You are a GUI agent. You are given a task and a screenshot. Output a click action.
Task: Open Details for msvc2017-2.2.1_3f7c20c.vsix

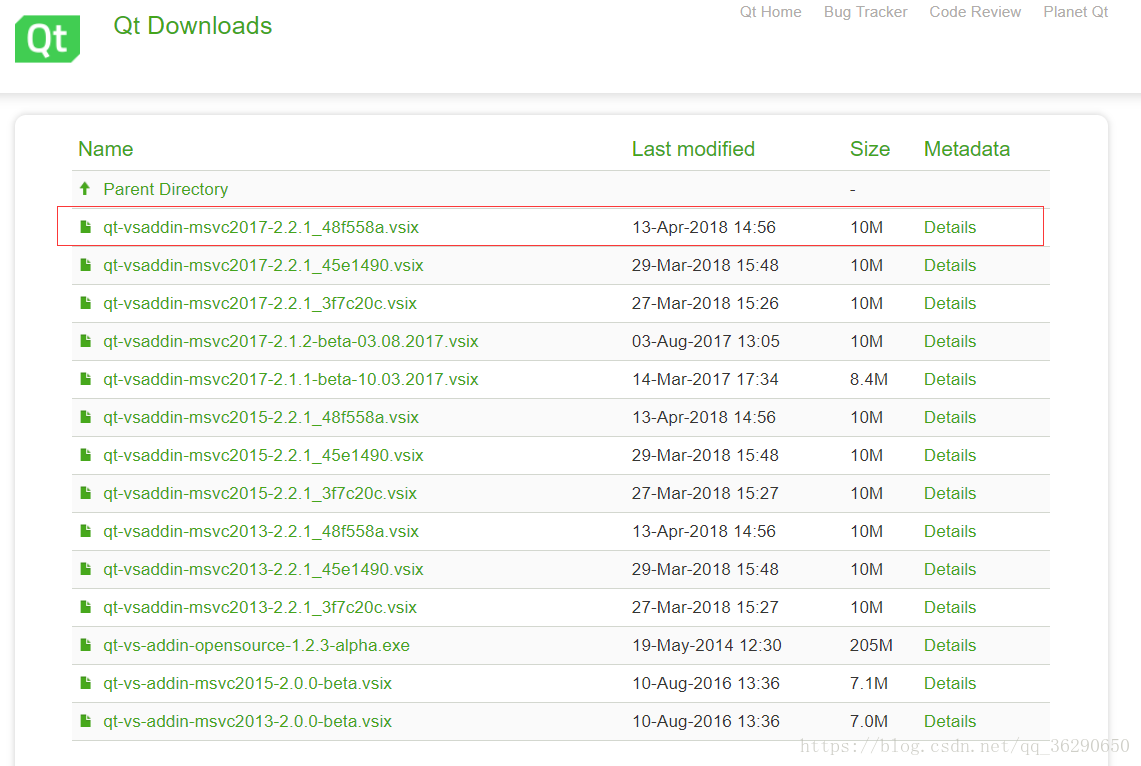[x=950, y=303]
